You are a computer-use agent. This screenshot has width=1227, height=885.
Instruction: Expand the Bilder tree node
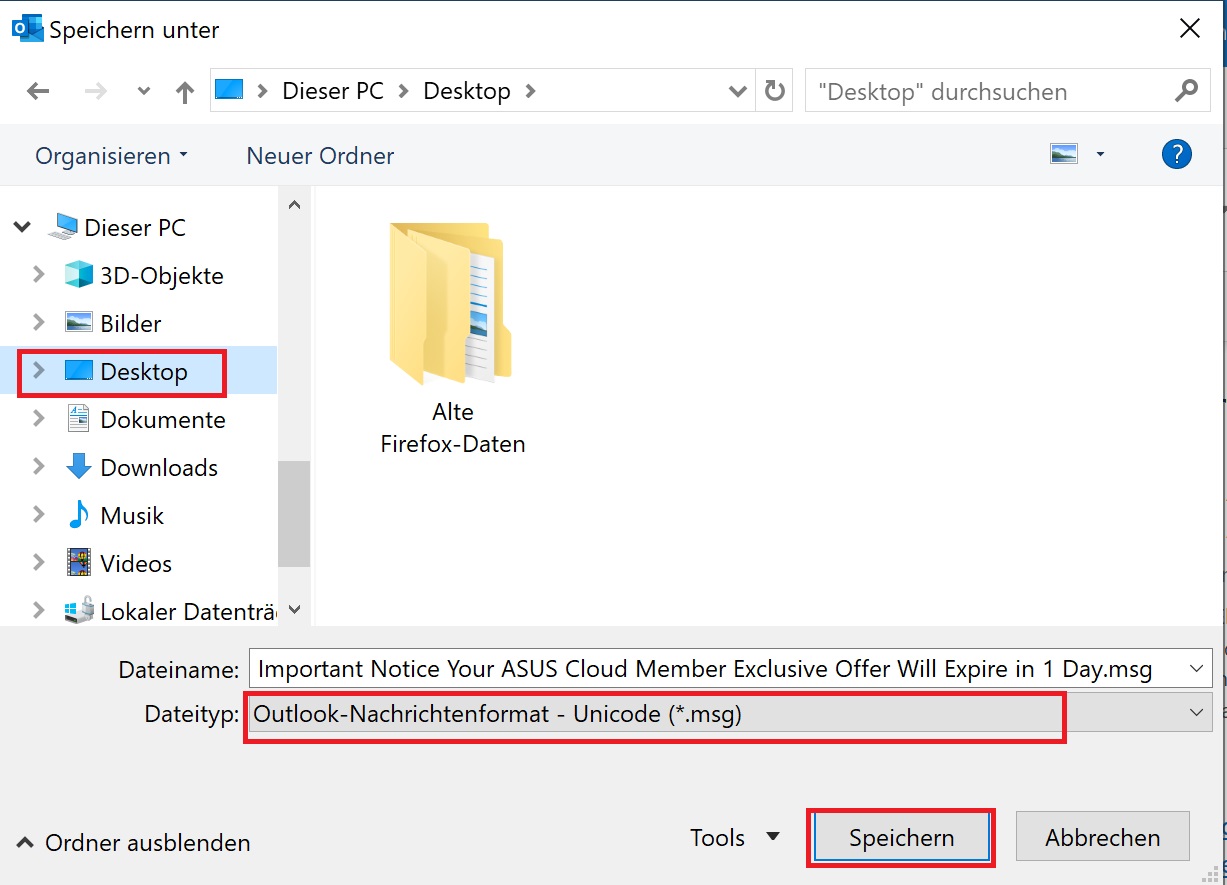point(39,323)
